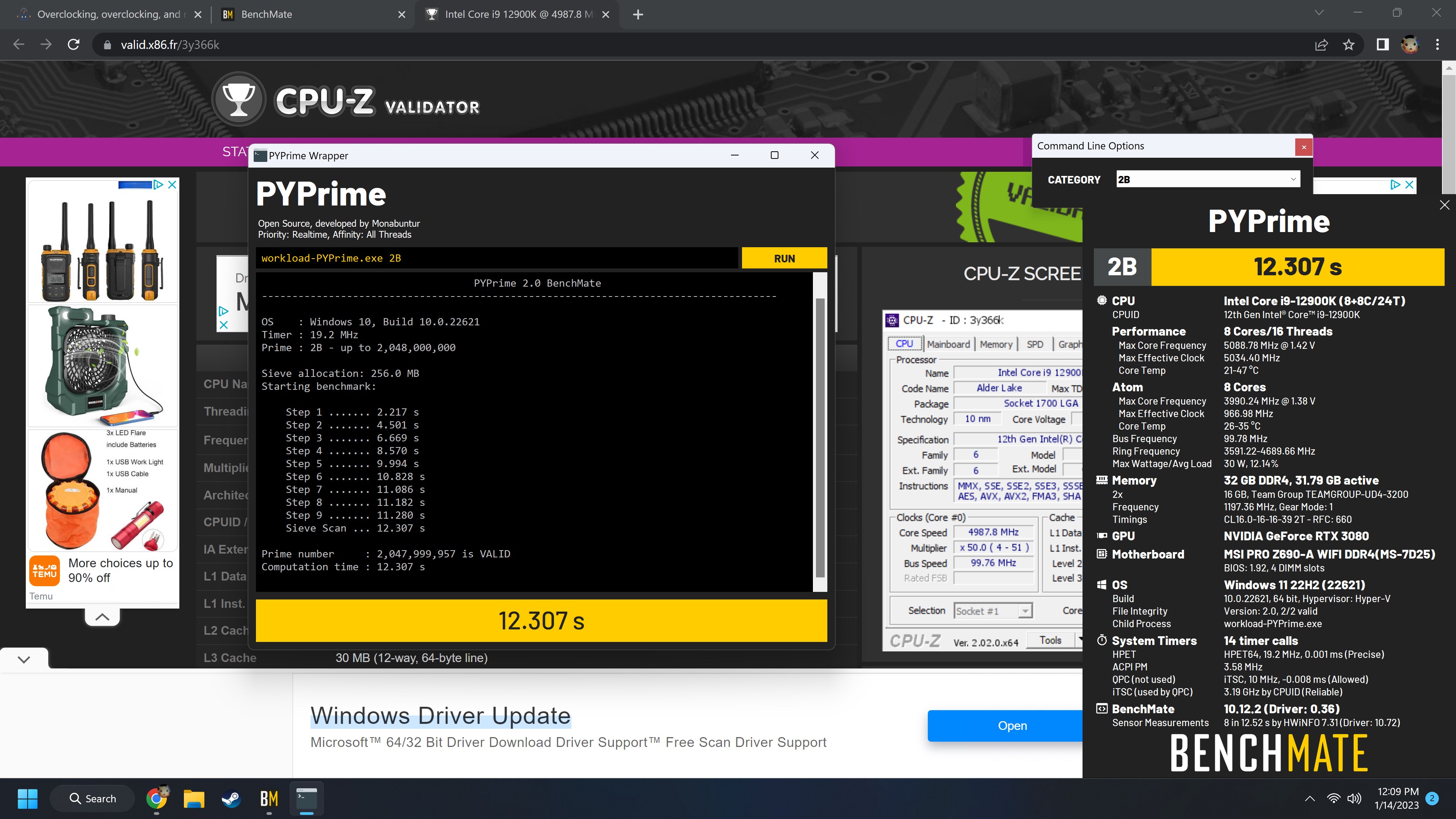The height and width of the screenshot is (819, 1456).
Task: Click the blue Open button in ad
Action: click(1012, 726)
